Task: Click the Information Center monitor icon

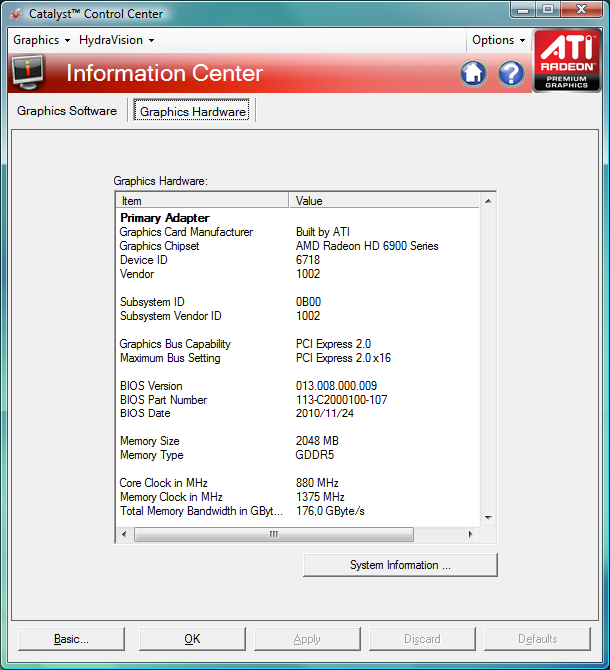Action: [x=28, y=73]
